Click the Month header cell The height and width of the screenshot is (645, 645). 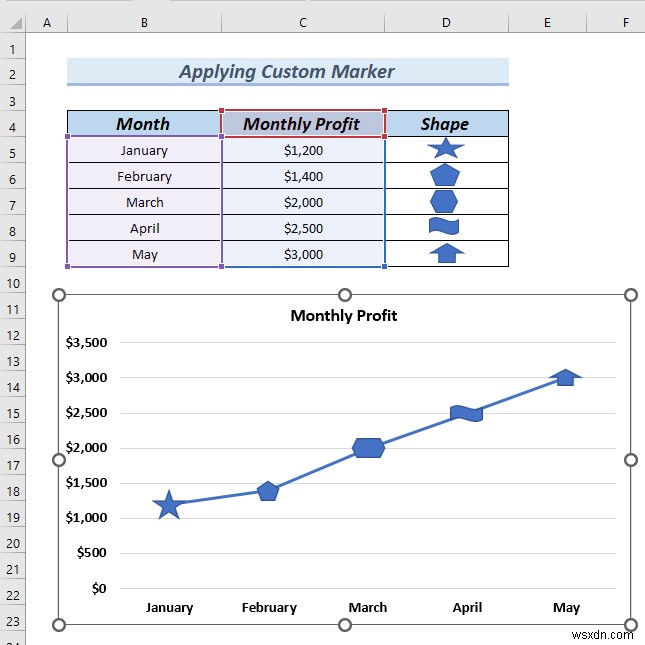click(x=143, y=124)
